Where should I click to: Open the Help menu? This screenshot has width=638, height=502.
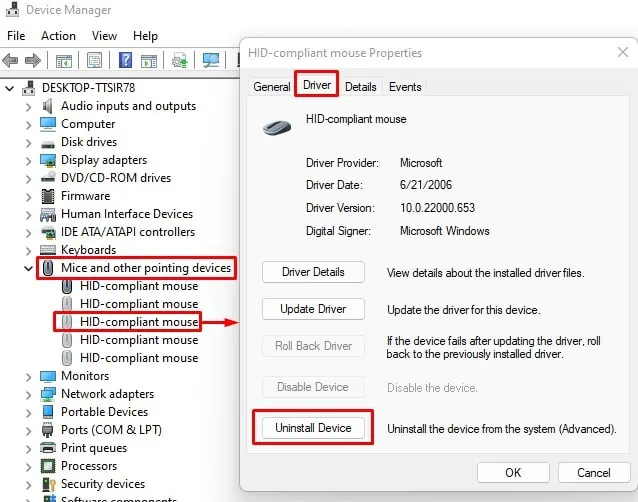click(145, 36)
